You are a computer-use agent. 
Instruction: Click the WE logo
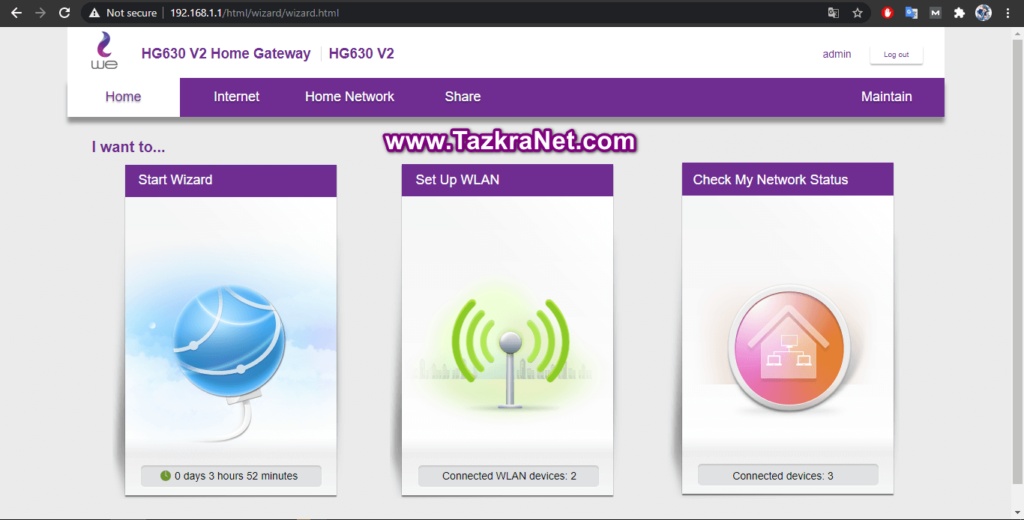(x=104, y=51)
